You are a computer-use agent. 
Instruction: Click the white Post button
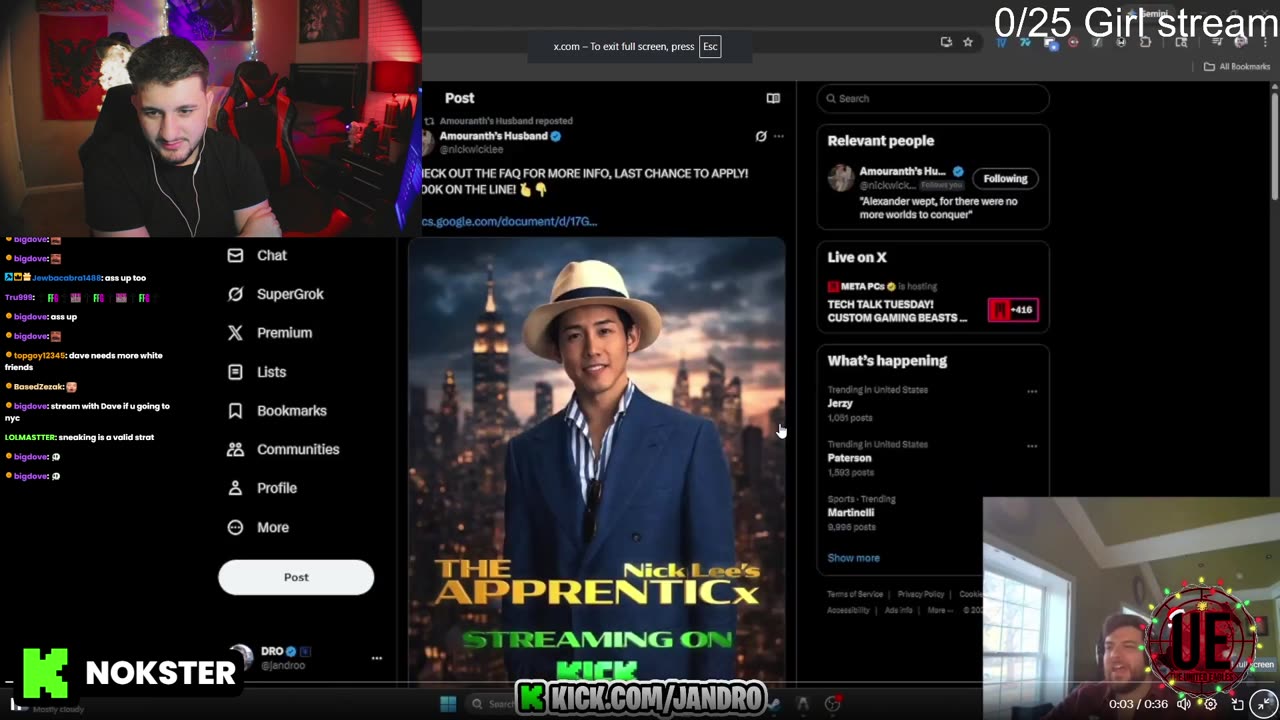[296, 577]
